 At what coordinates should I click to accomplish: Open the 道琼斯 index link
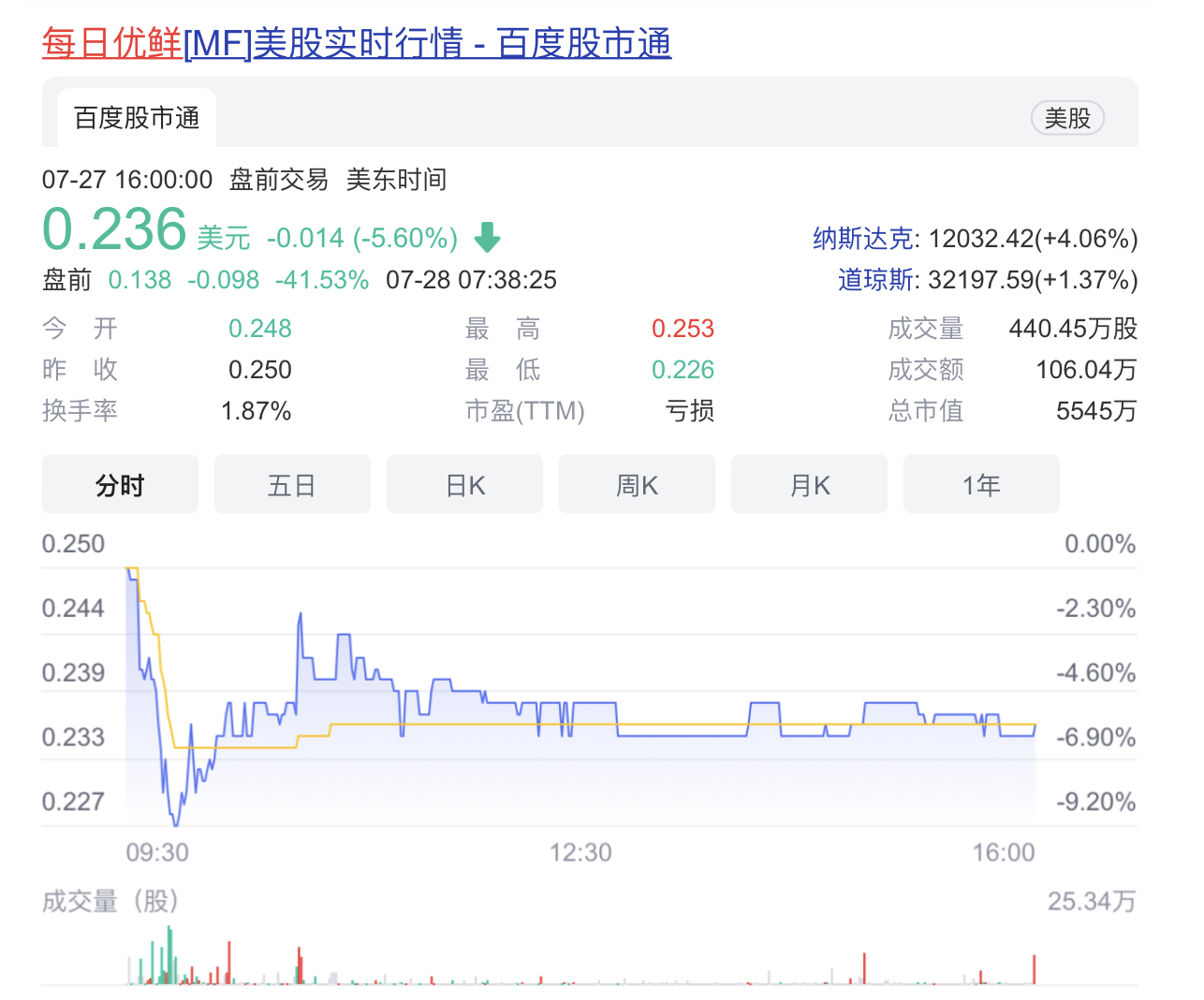click(x=875, y=280)
